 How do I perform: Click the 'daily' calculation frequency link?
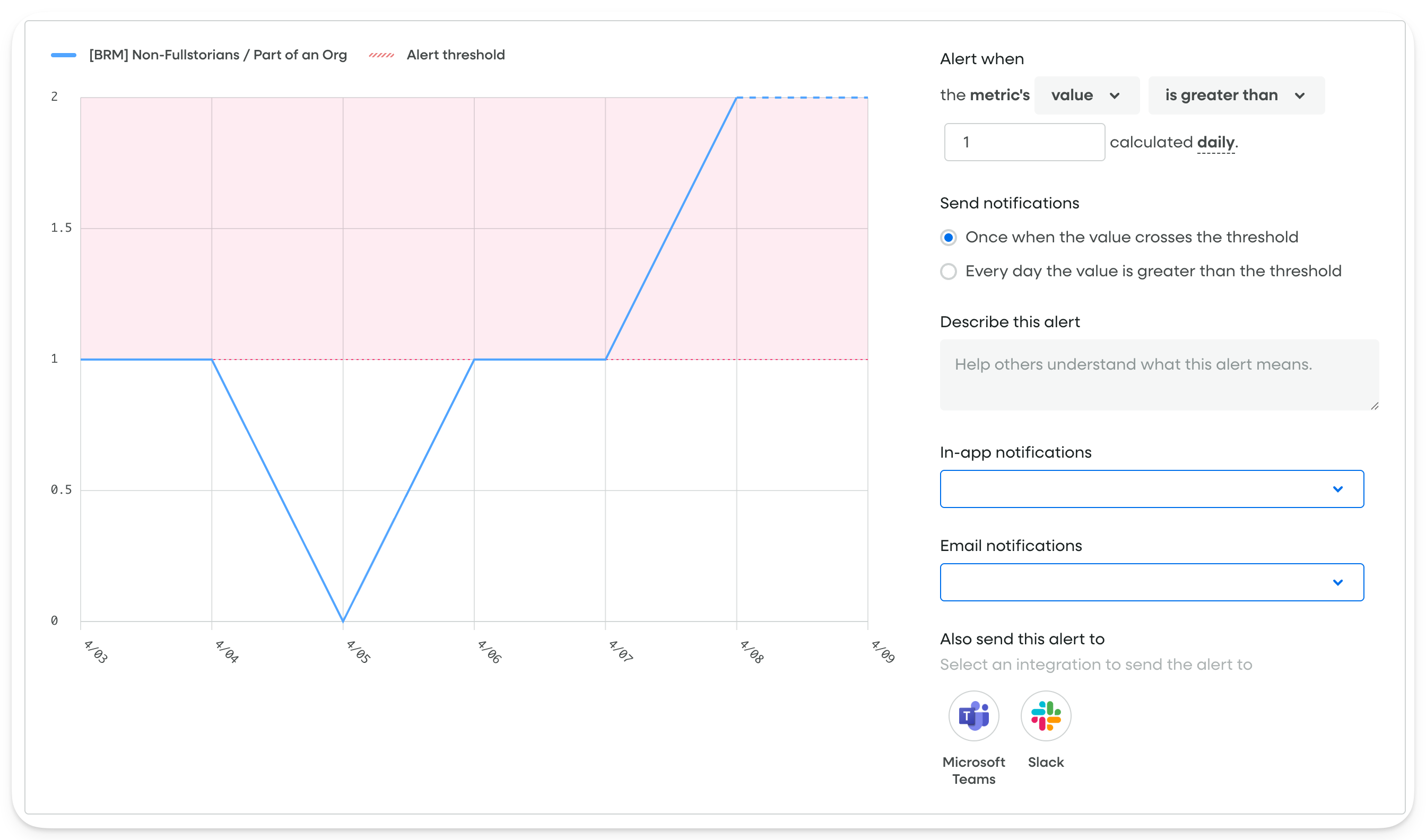pyautogui.click(x=1215, y=143)
